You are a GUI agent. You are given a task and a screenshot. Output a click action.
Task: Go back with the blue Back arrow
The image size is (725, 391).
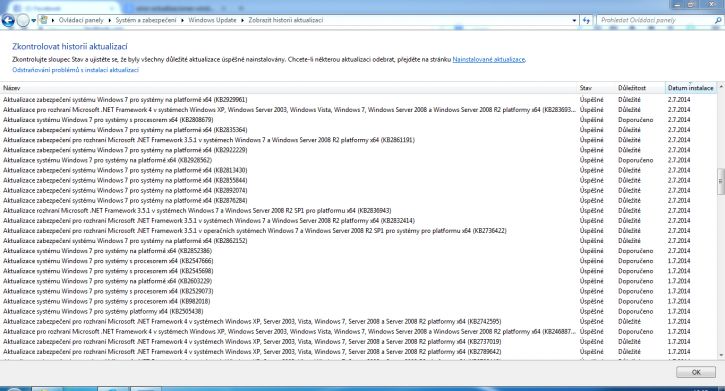coord(8,20)
